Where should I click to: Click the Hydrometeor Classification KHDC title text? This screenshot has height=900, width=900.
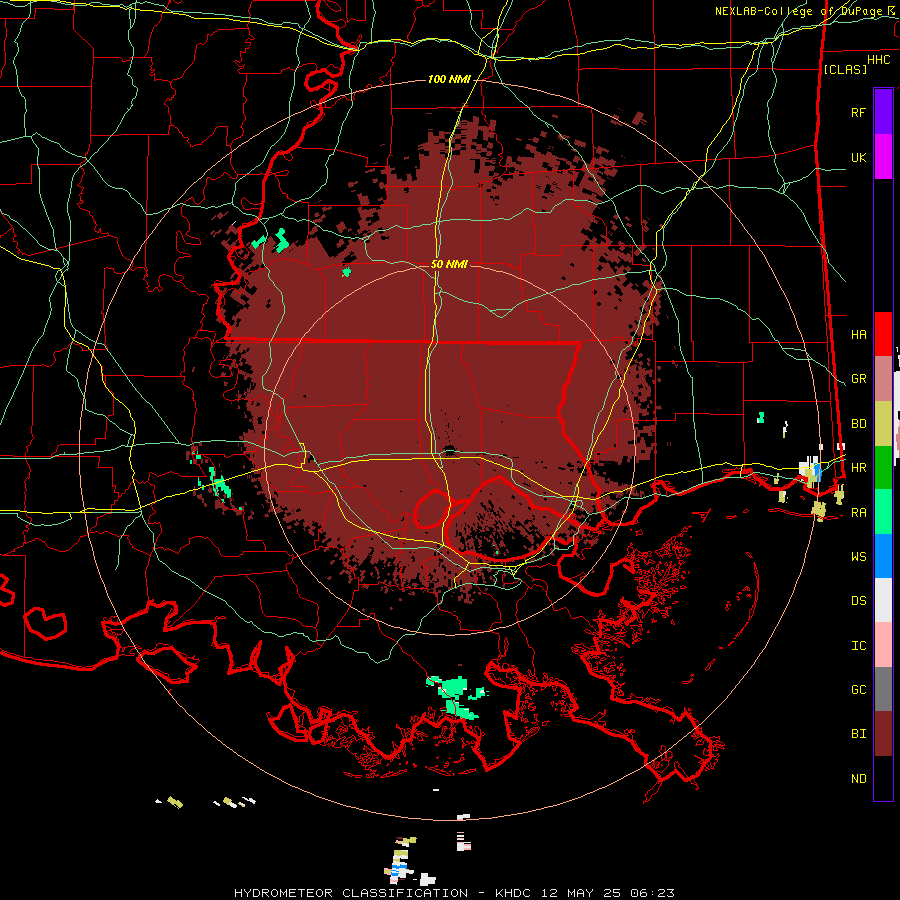[x=454, y=893]
